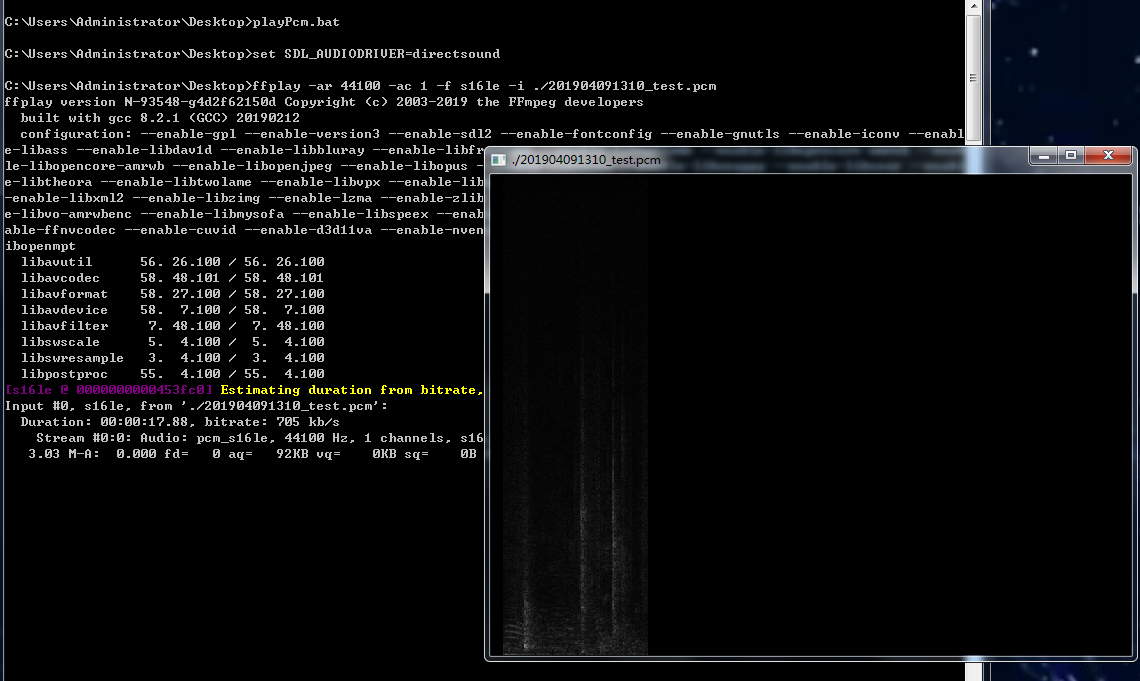The width and height of the screenshot is (1140, 681).
Task: Click the yellow 'Estimating duration from bitrate' warning
Action: point(350,389)
